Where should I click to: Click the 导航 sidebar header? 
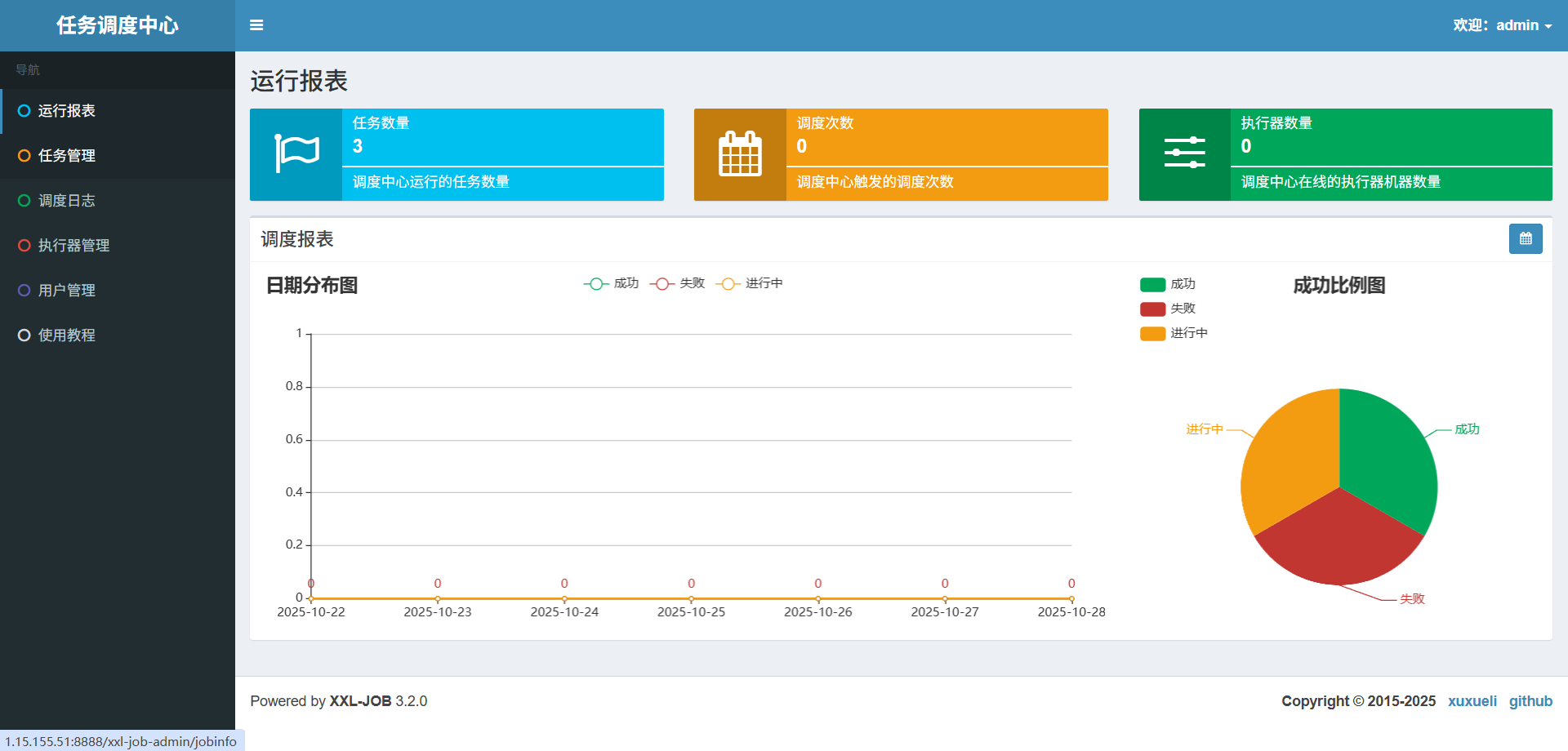pos(28,70)
